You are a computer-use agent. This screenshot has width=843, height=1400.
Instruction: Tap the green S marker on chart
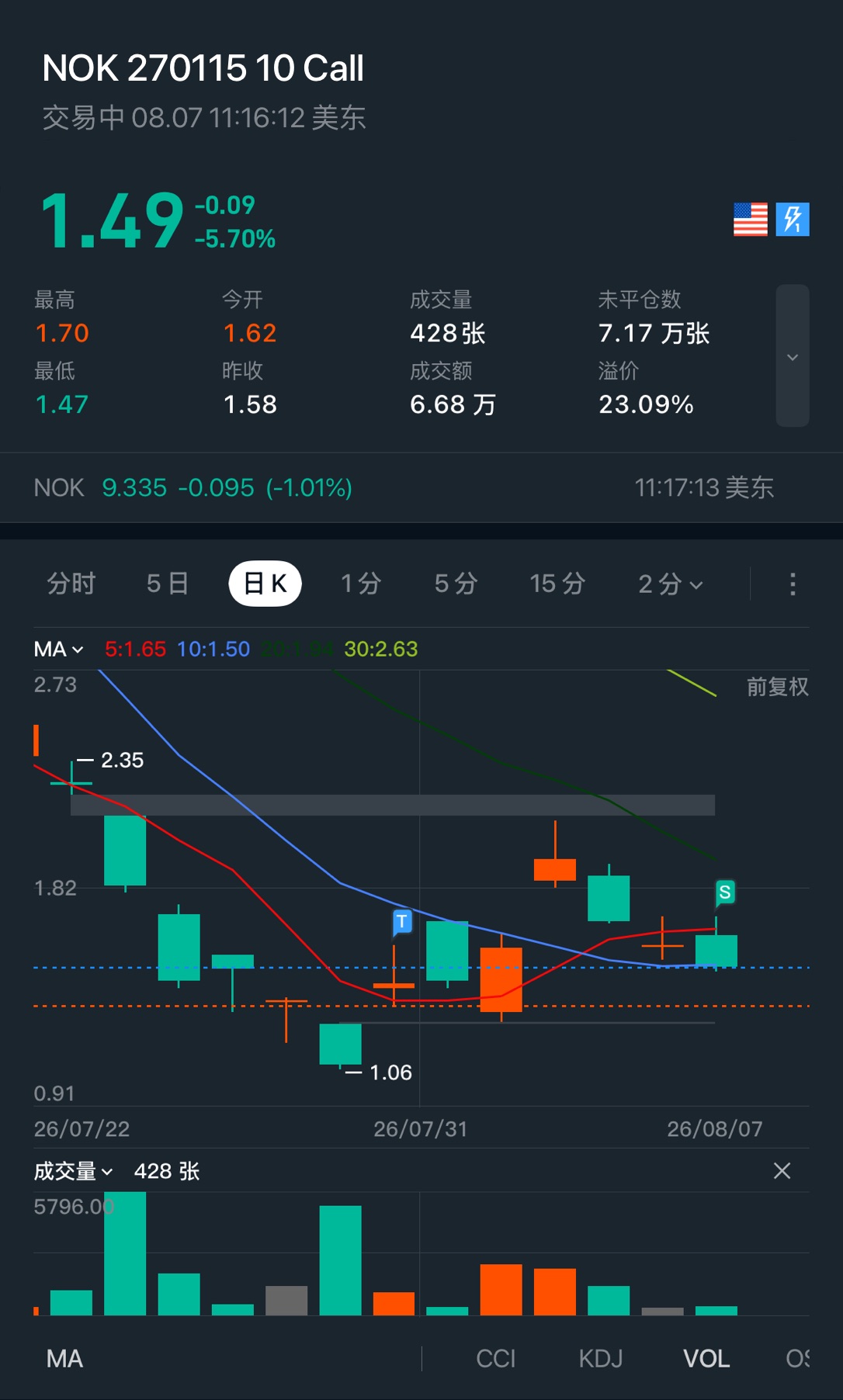point(724,892)
